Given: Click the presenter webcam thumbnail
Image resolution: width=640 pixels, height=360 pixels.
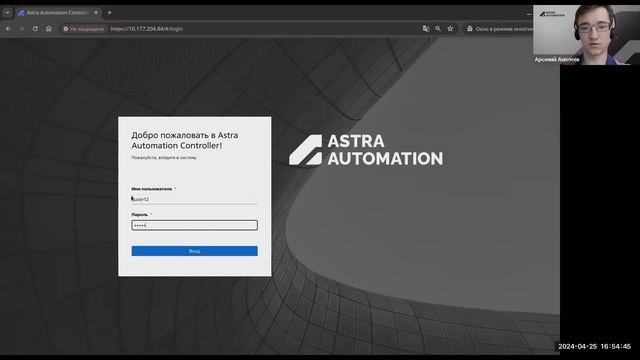Looking at the screenshot, I should [x=587, y=35].
